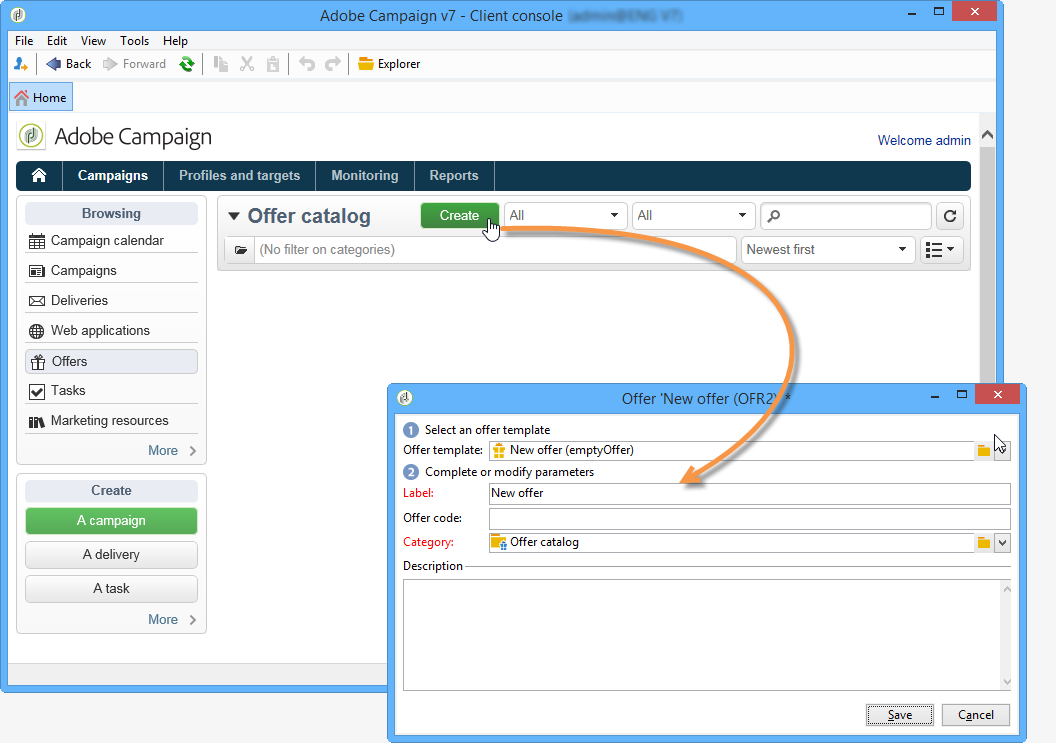
Task: Click the home icon in navigation bar
Action: (x=39, y=175)
